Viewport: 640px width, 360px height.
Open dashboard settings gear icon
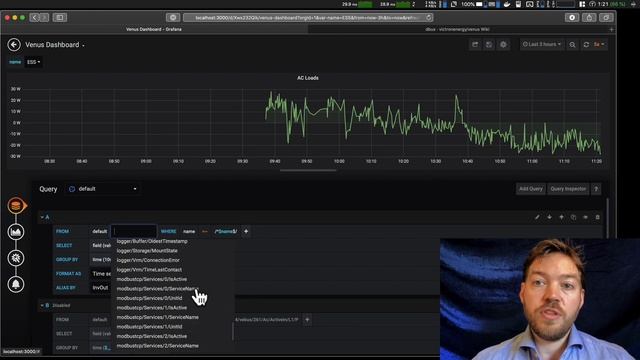coord(503,44)
